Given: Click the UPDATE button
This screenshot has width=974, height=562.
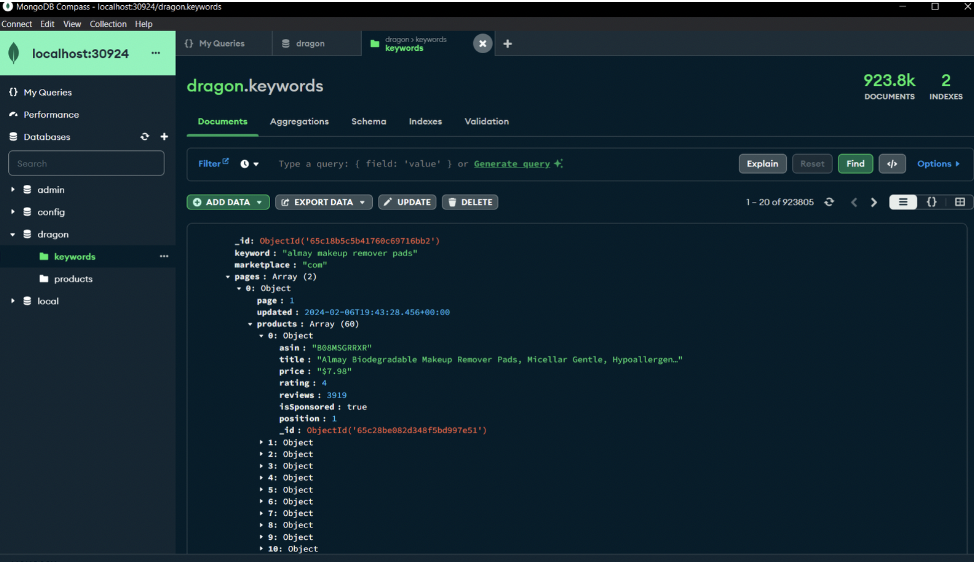Looking at the screenshot, I should (x=407, y=202).
